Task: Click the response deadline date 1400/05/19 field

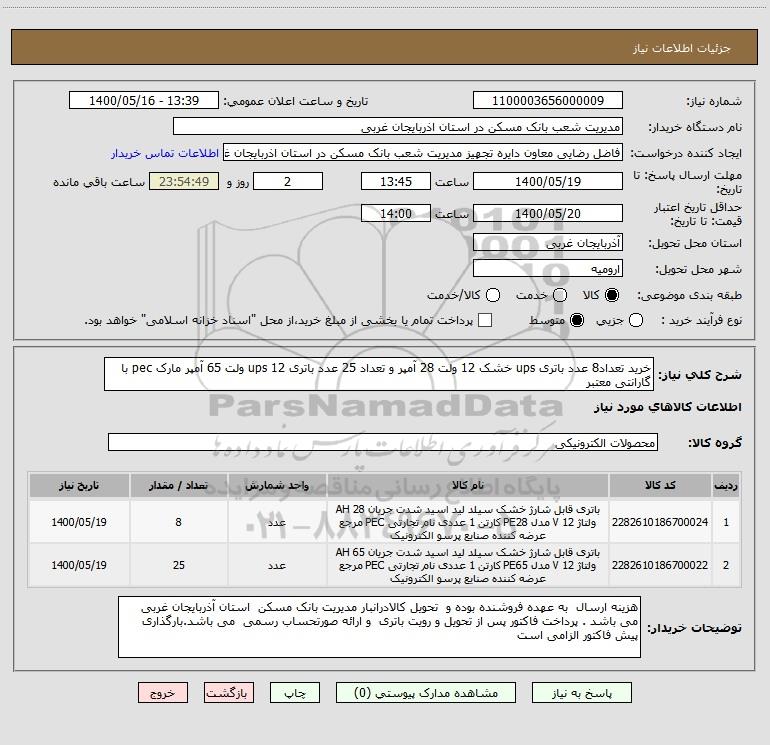Action: [x=548, y=181]
